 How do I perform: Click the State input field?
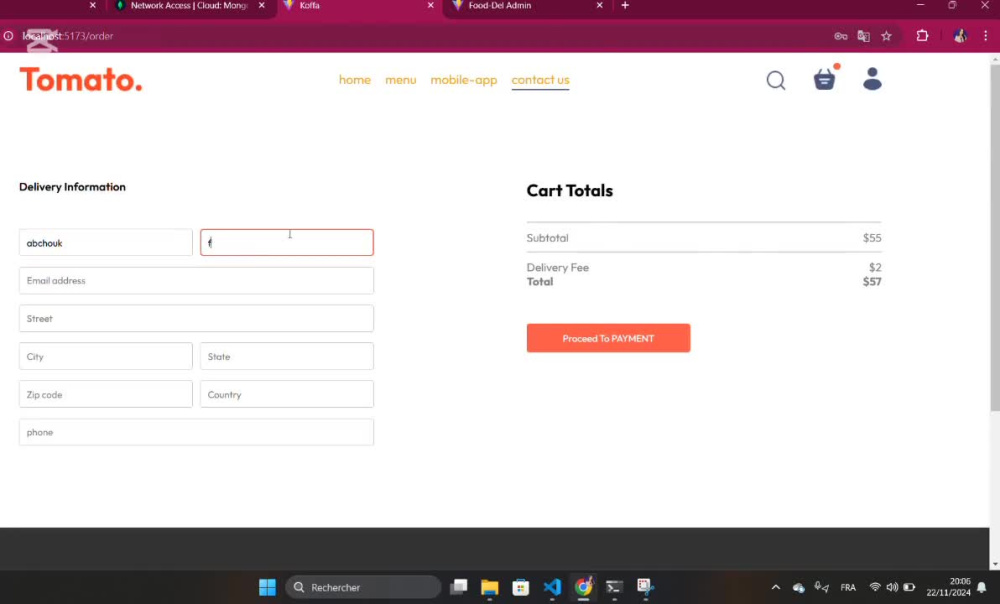[287, 357]
